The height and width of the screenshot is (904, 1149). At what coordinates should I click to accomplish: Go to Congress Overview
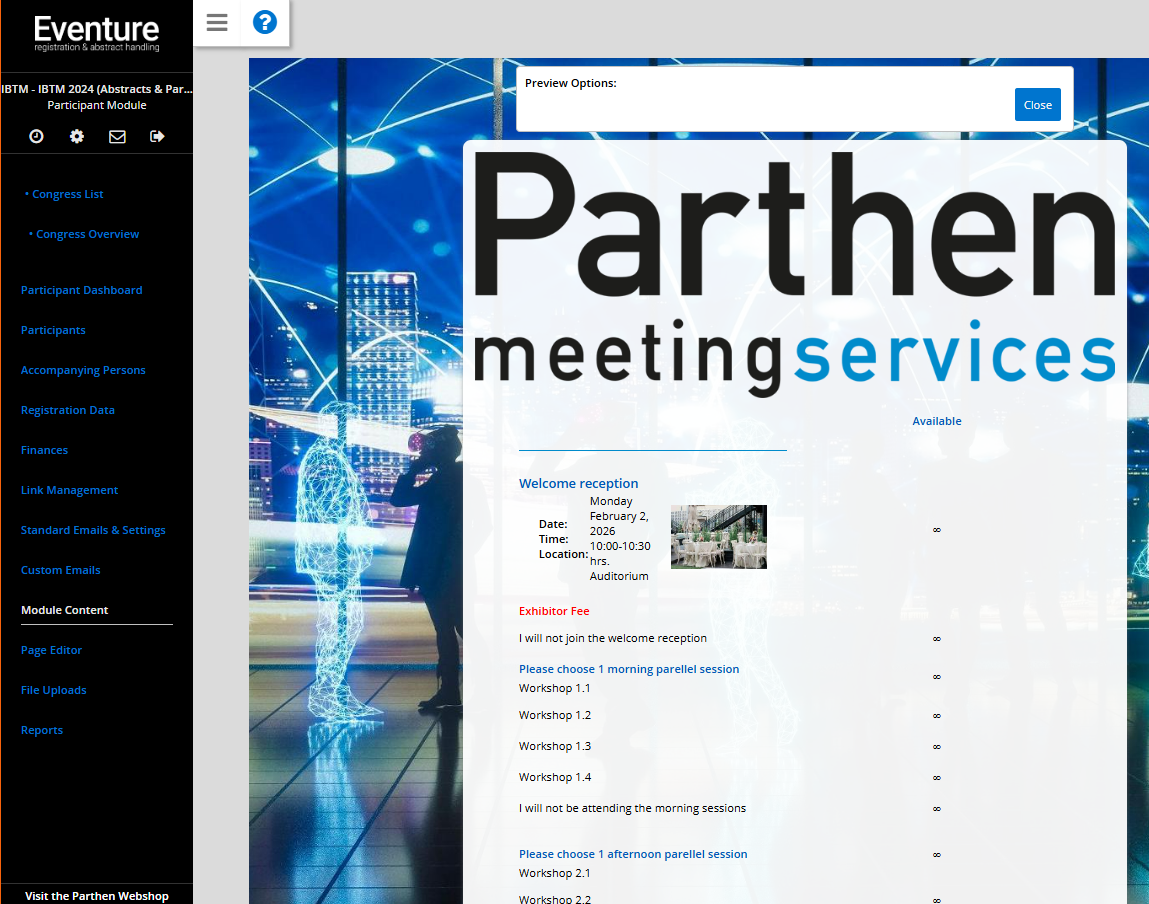[x=87, y=234]
